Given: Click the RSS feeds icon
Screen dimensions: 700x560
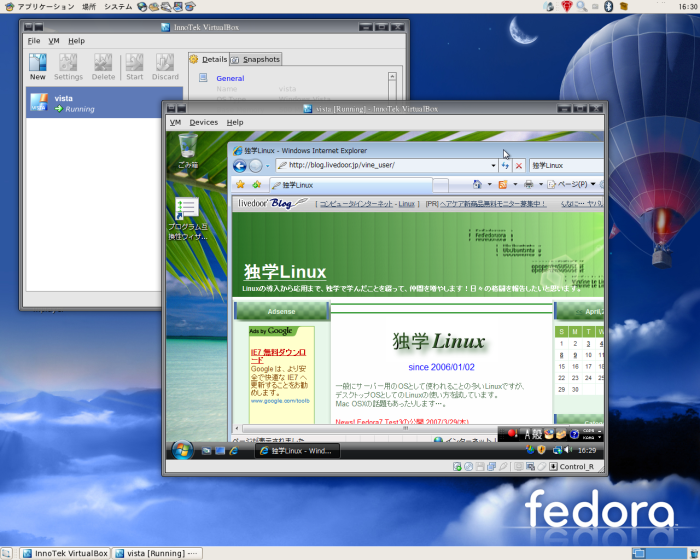Looking at the screenshot, I should (x=503, y=184).
